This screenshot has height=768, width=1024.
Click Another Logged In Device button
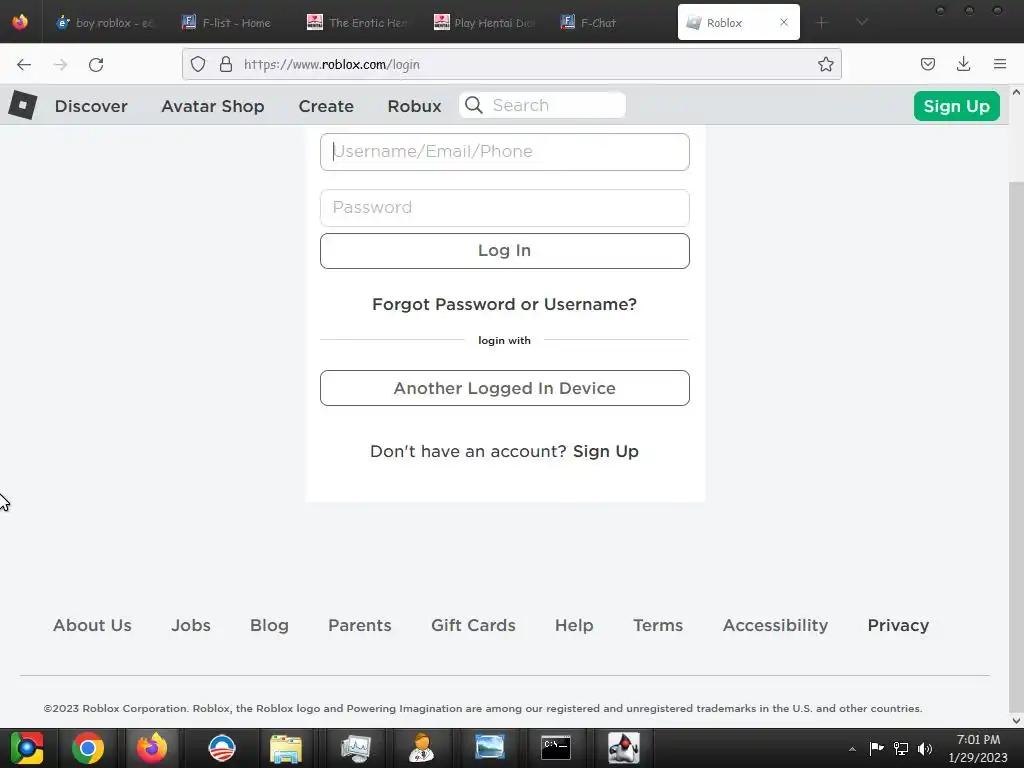[x=505, y=388]
